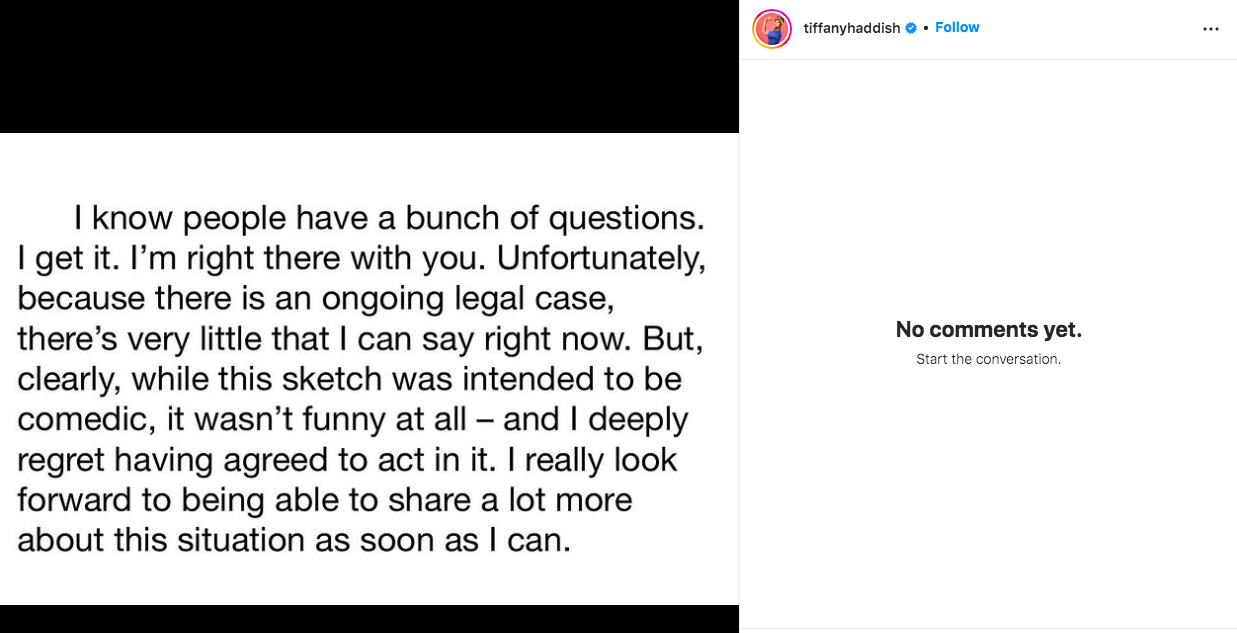Image resolution: width=1237 pixels, height=633 pixels.
Task: Click the word "comedic," in the statement
Action: click(78, 419)
